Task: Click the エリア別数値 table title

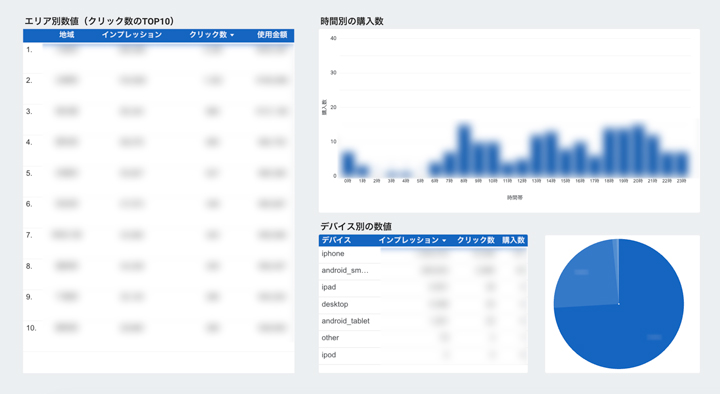Action: (x=99, y=21)
